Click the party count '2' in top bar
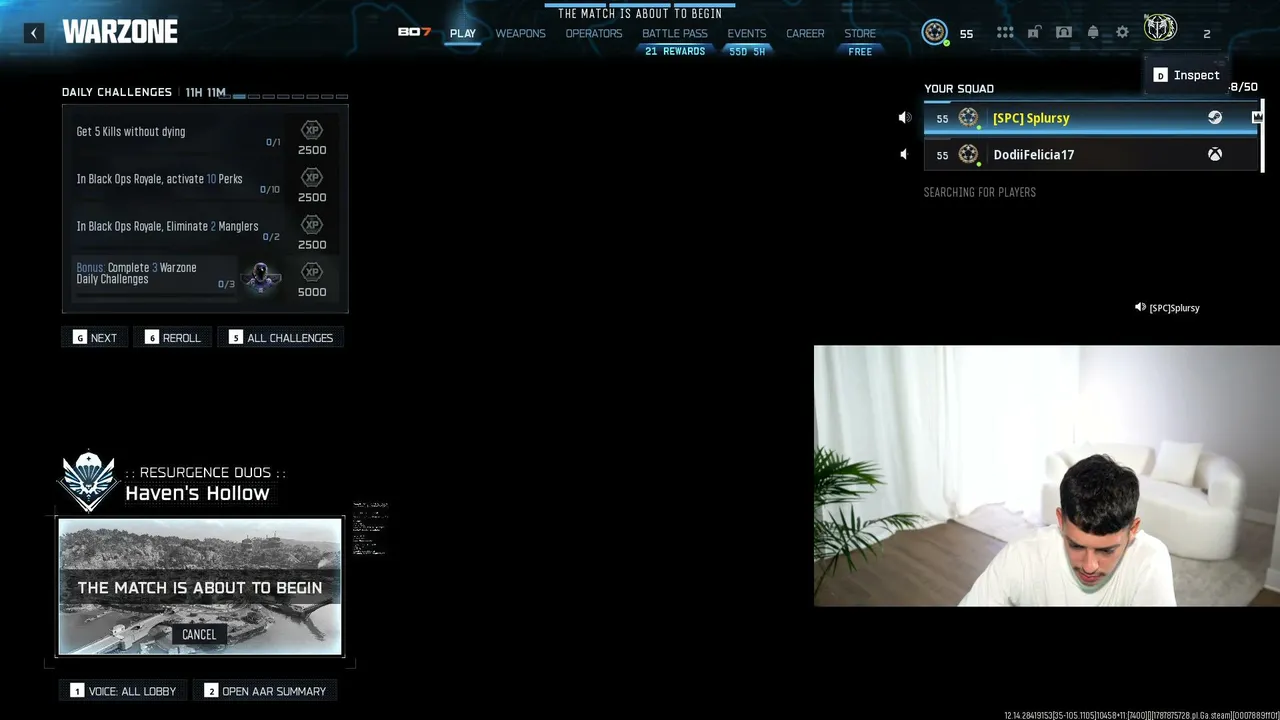This screenshot has width=1280, height=720. click(1206, 34)
